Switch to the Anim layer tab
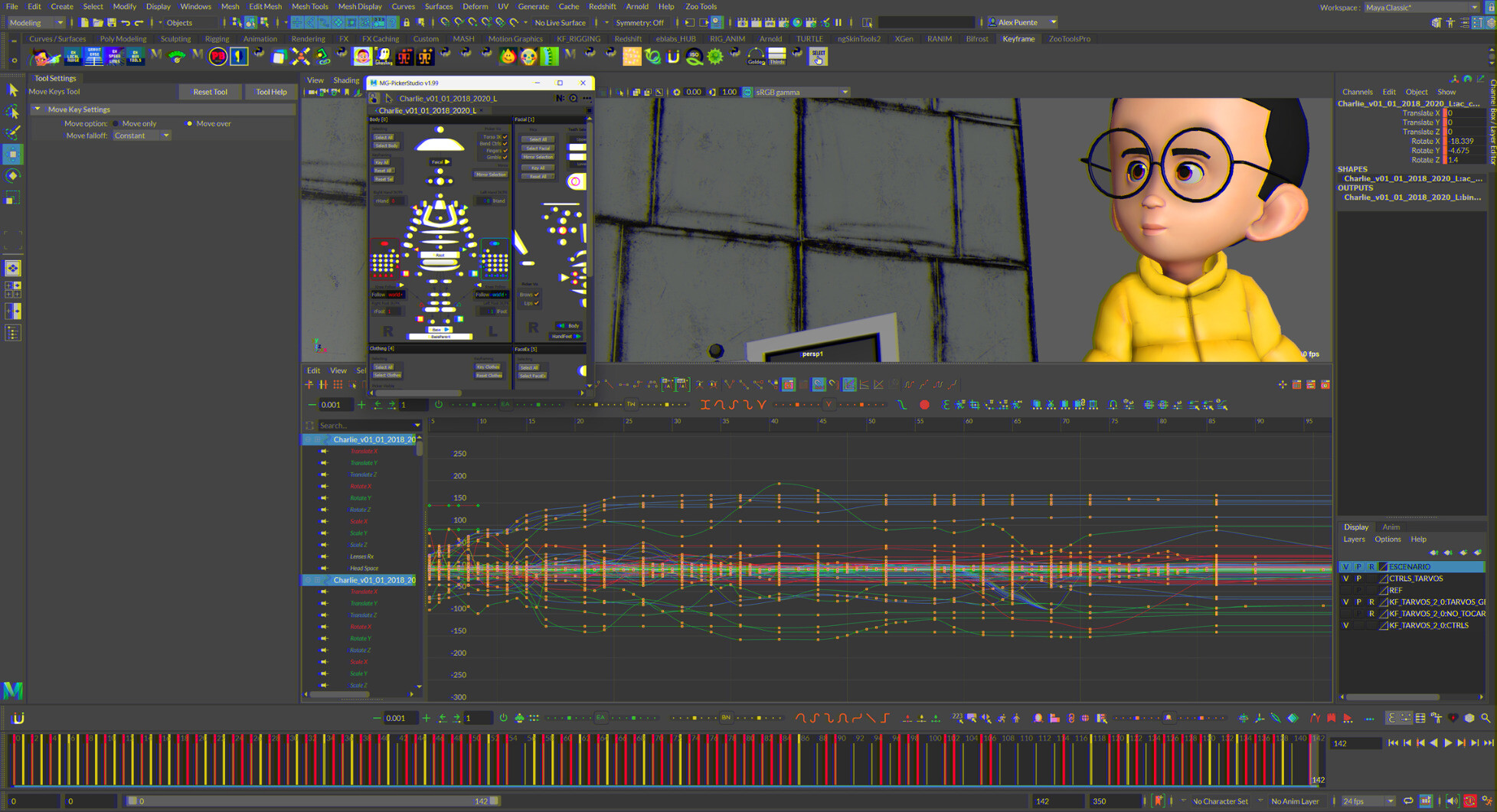1497x812 pixels. [1391, 527]
